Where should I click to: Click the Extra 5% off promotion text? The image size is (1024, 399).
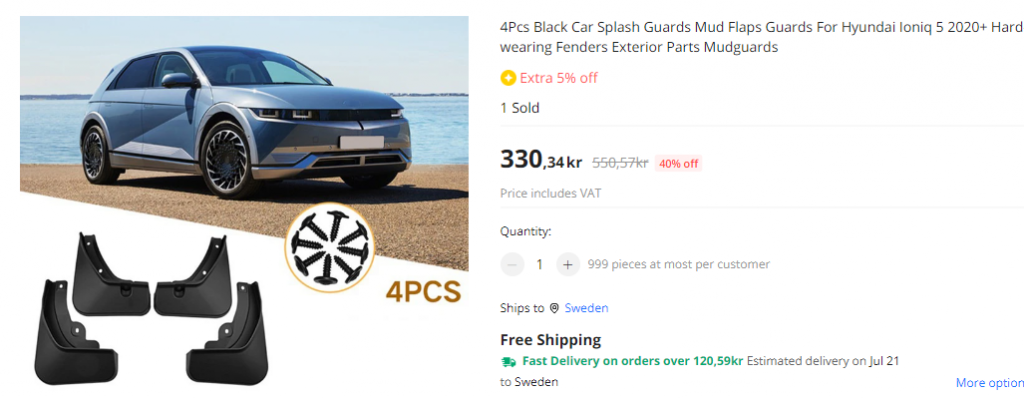tap(558, 78)
